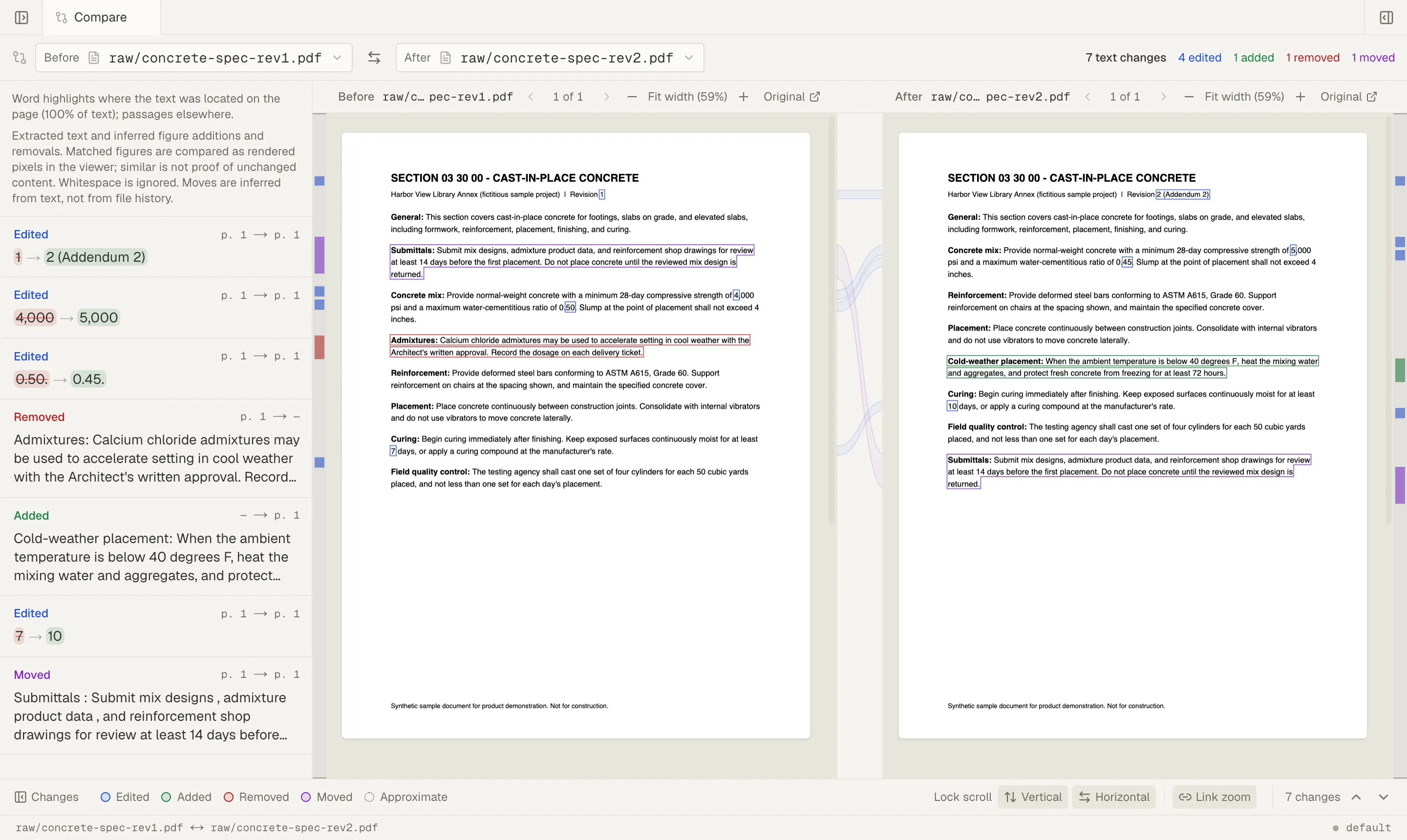
Task: Filter by 1 moved in summary
Action: tap(1373, 58)
